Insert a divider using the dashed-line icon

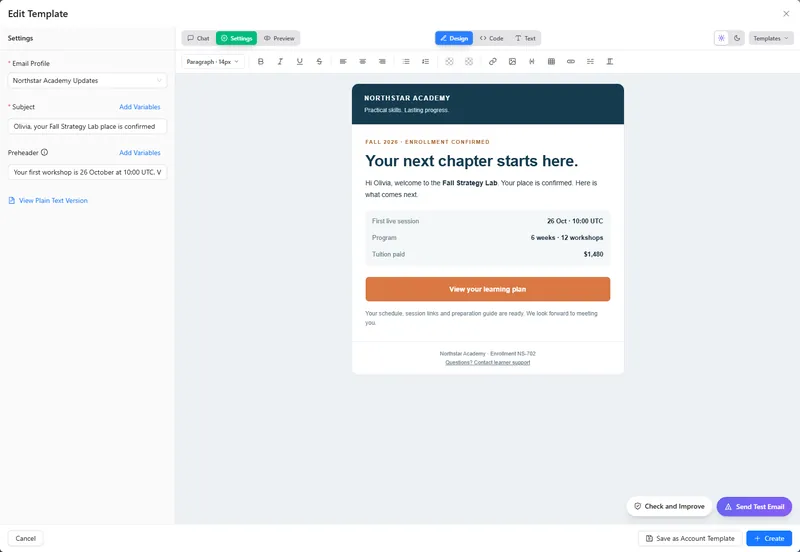[590, 62]
